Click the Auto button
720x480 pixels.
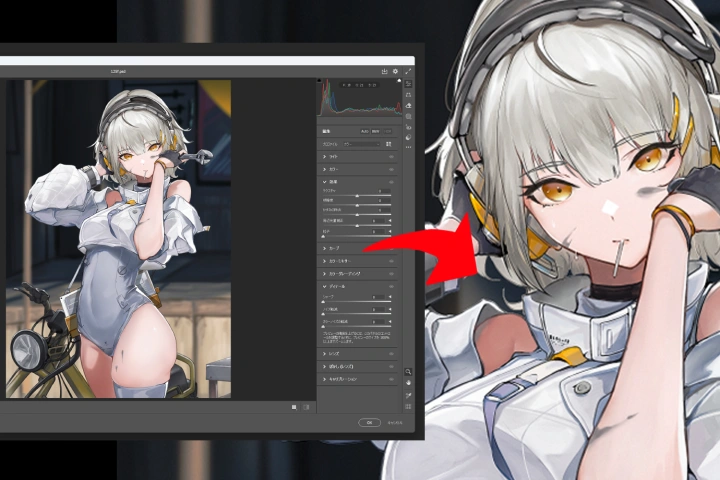(365, 131)
